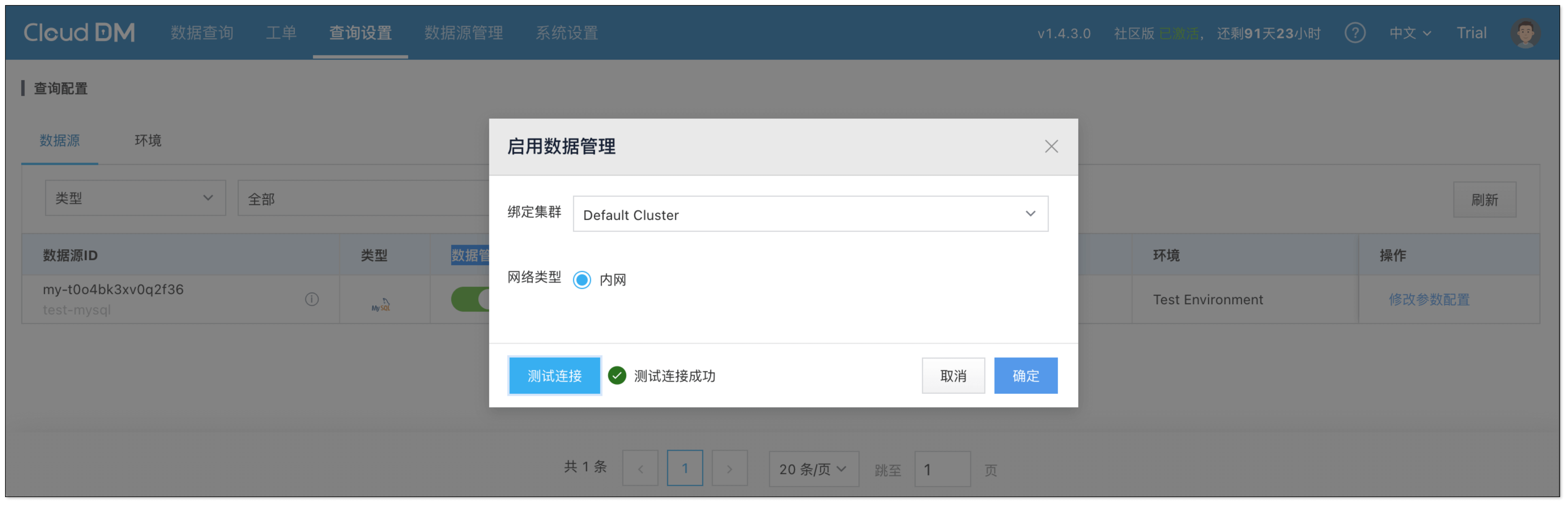Viewport: 1568px width, 505px height.
Task: Switch to the 环境 tab
Action: click(x=147, y=141)
